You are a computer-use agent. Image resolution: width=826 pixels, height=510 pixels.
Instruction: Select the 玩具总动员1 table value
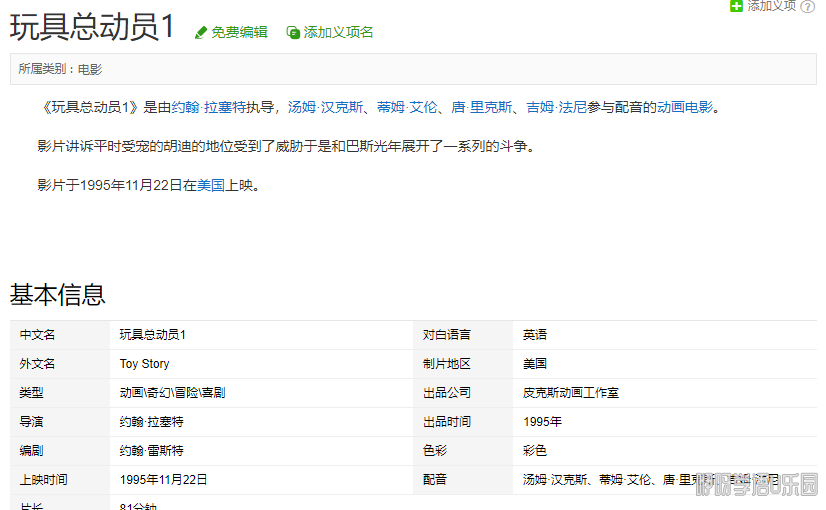click(153, 335)
